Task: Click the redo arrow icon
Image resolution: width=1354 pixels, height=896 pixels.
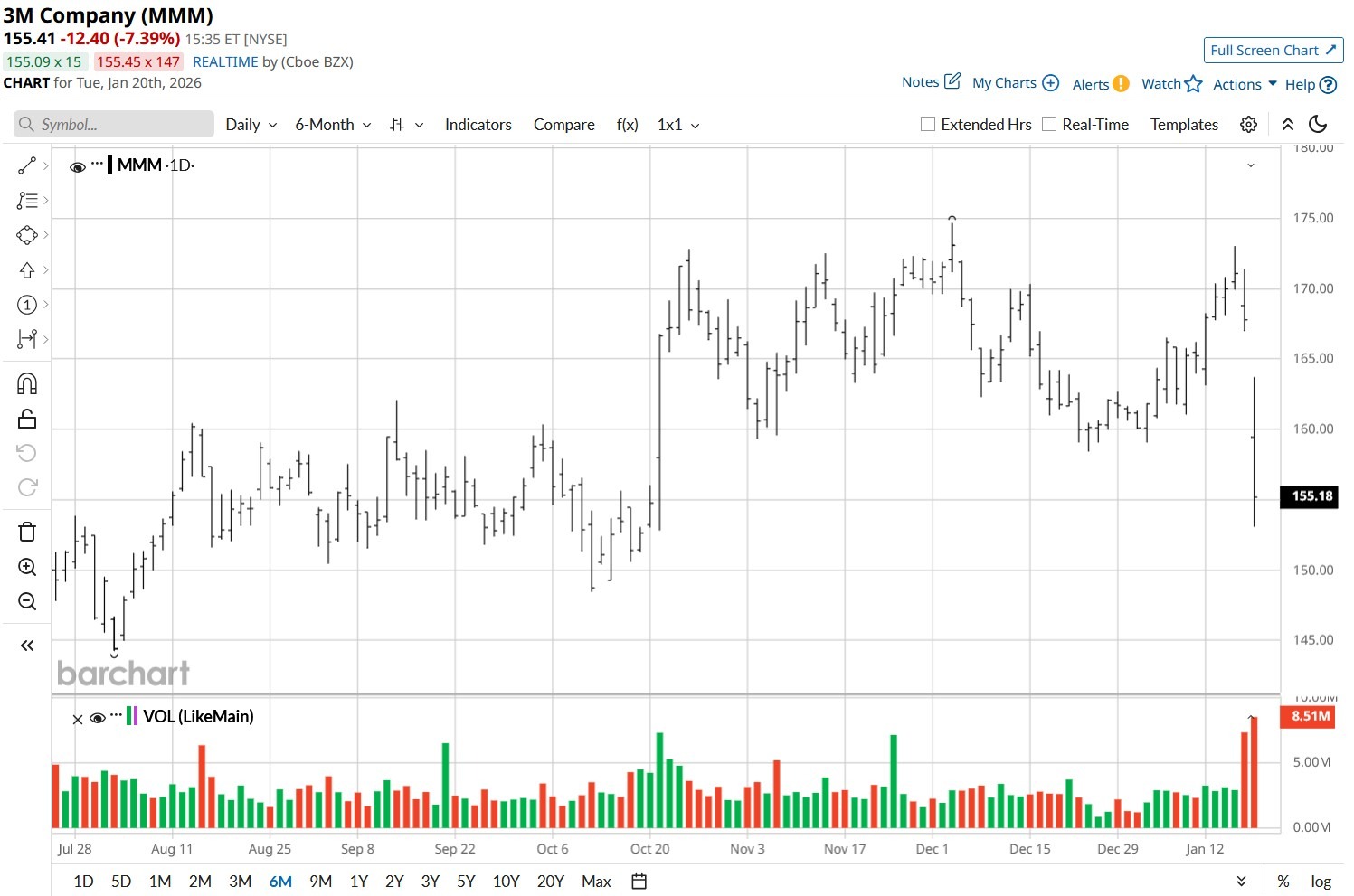Action: click(x=27, y=487)
